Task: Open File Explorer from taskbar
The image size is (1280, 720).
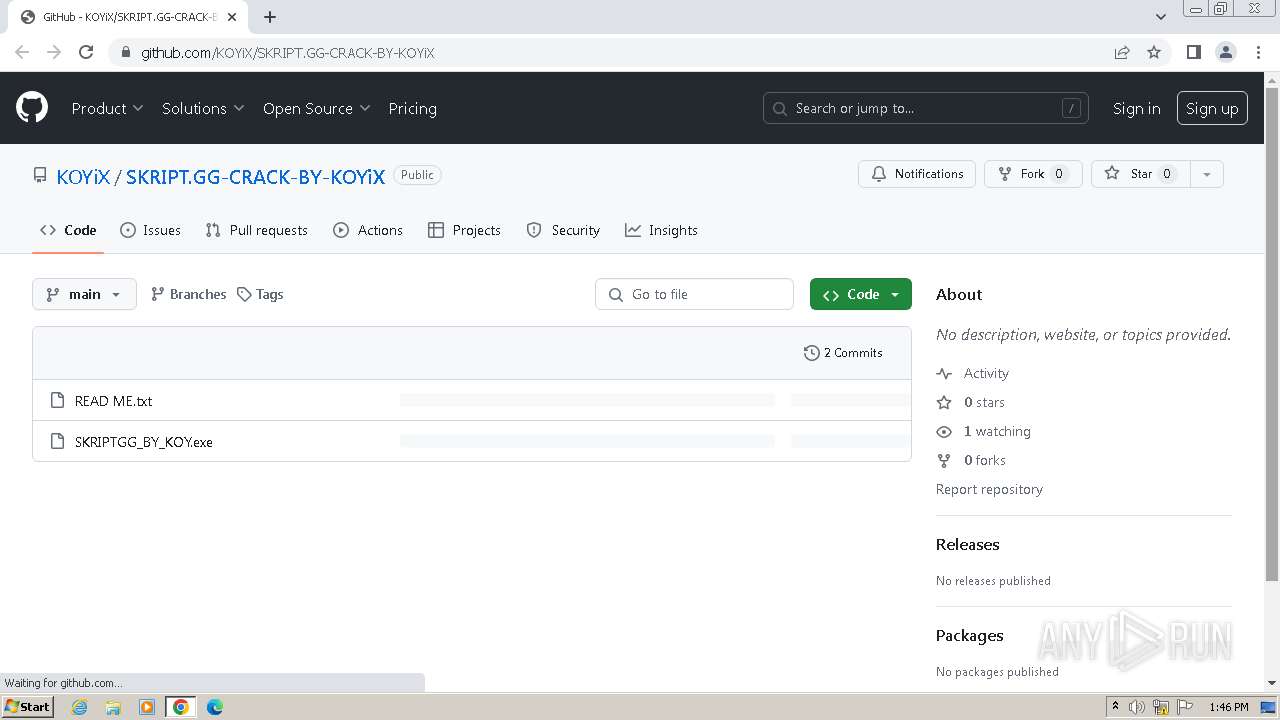Action: (113, 707)
